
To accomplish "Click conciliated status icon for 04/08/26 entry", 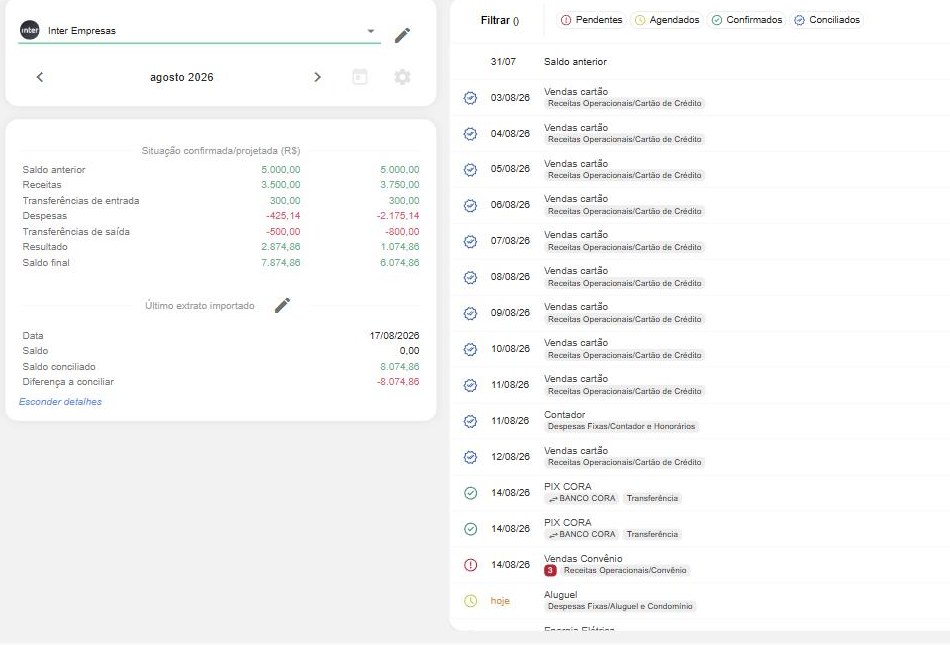I will 470,134.
